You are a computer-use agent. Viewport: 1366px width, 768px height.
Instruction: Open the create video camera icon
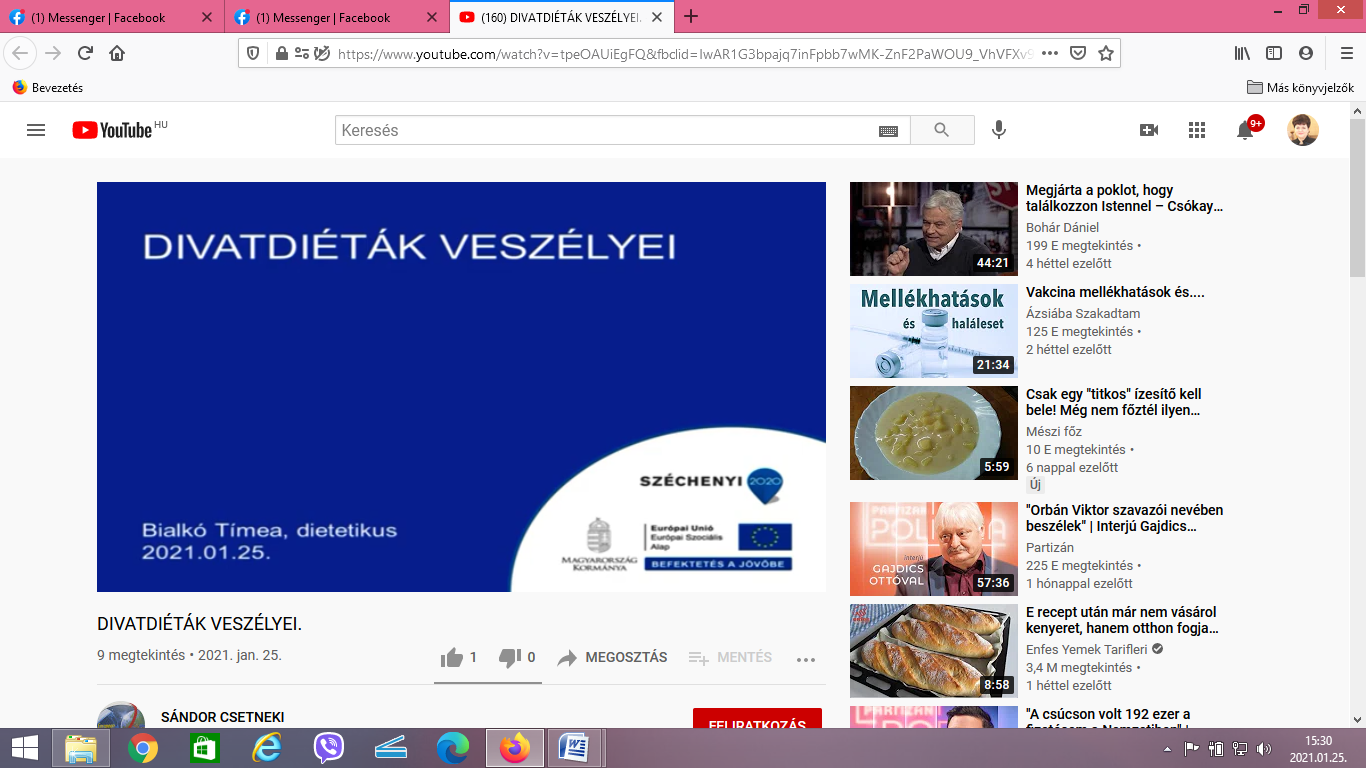(x=1149, y=130)
